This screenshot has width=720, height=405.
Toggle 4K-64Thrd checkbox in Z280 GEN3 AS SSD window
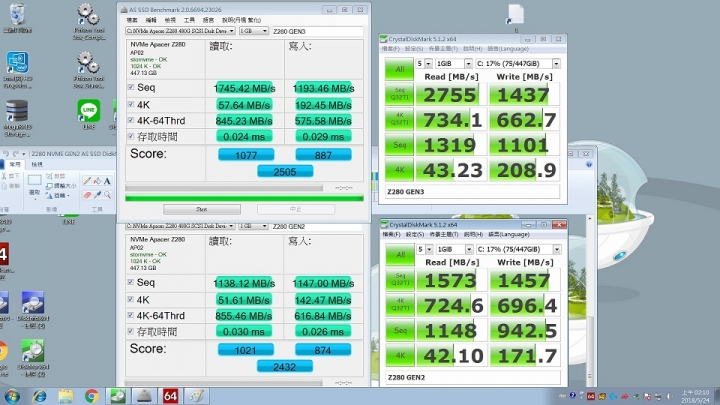(131, 120)
